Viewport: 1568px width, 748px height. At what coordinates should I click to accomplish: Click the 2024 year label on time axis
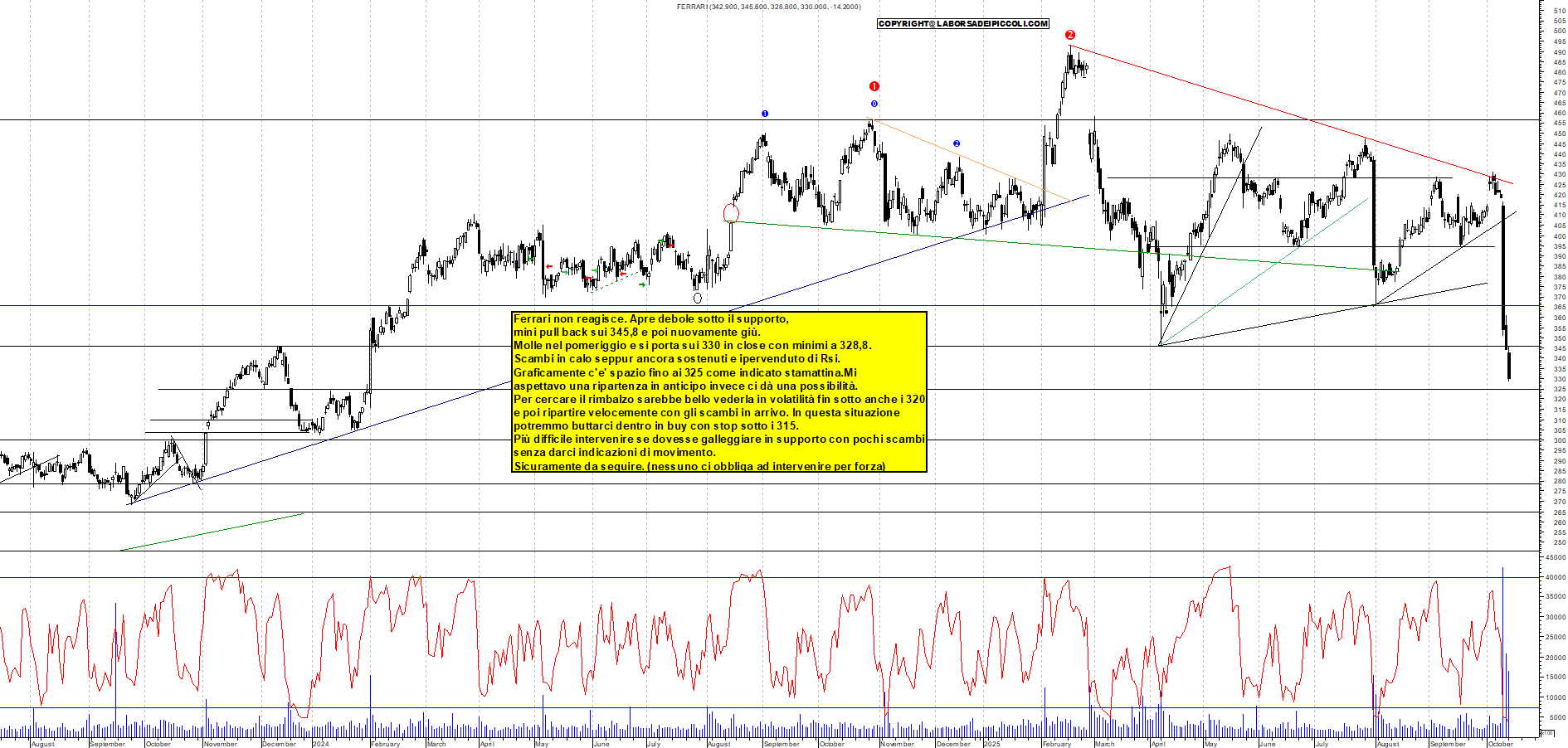[x=320, y=744]
